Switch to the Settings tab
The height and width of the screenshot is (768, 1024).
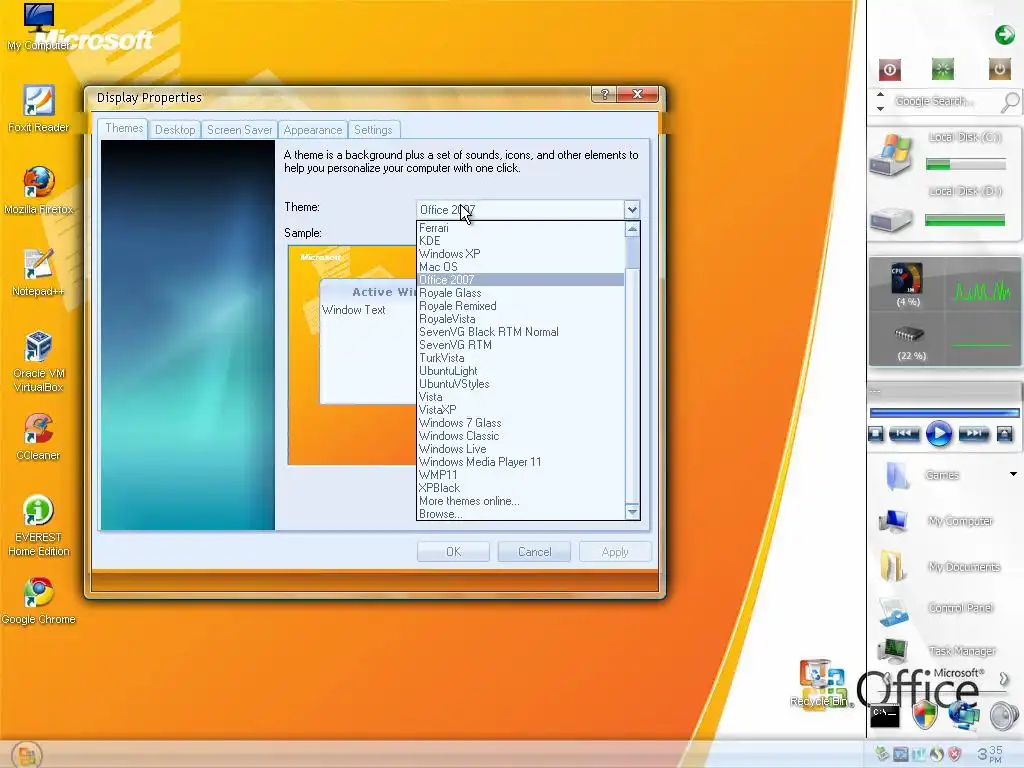tap(373, 130)
